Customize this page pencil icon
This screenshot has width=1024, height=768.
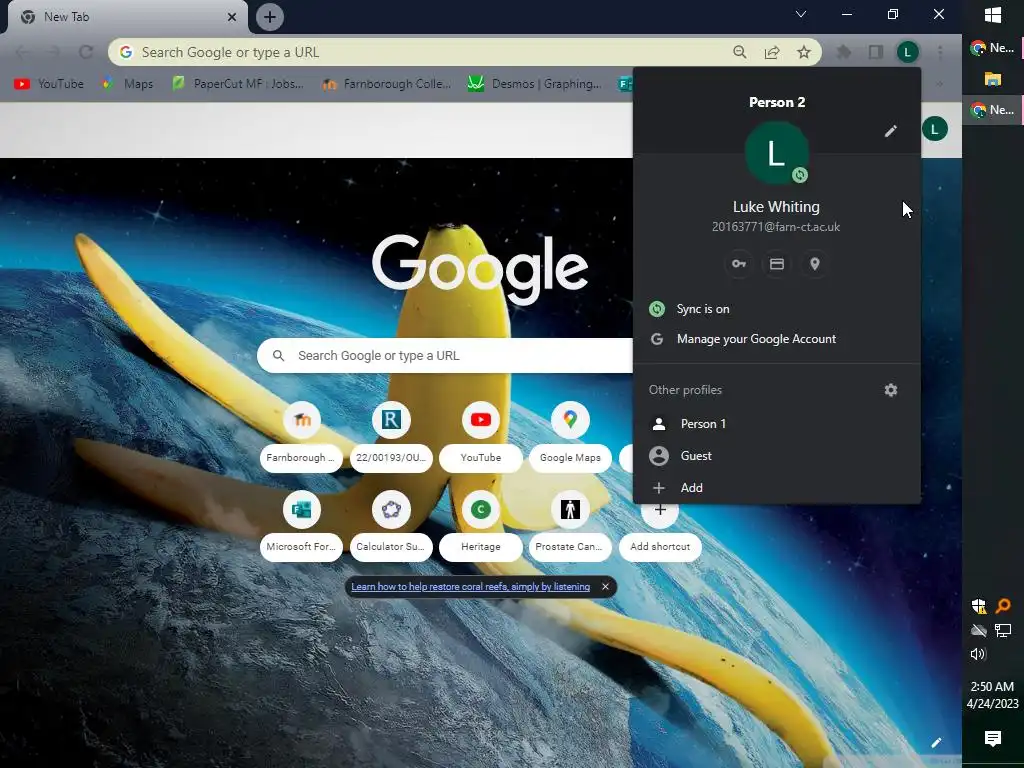936,743
